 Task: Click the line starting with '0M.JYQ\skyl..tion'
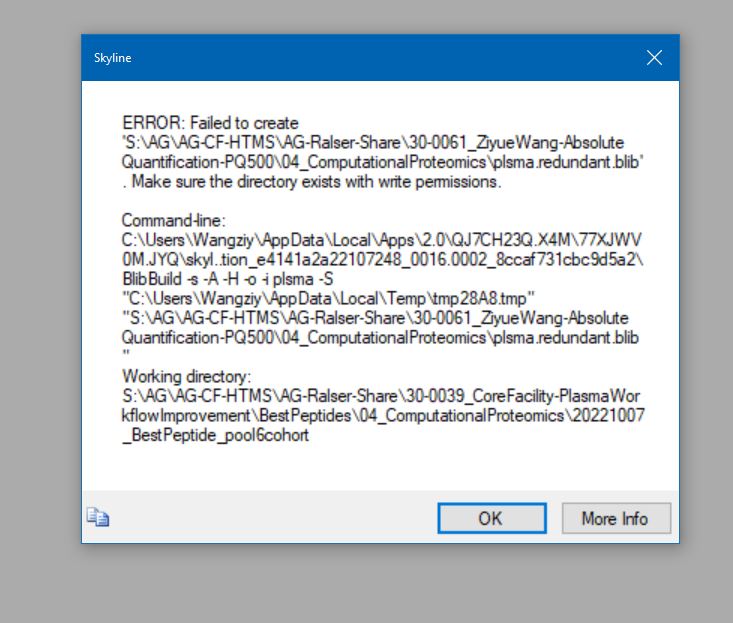383,259
